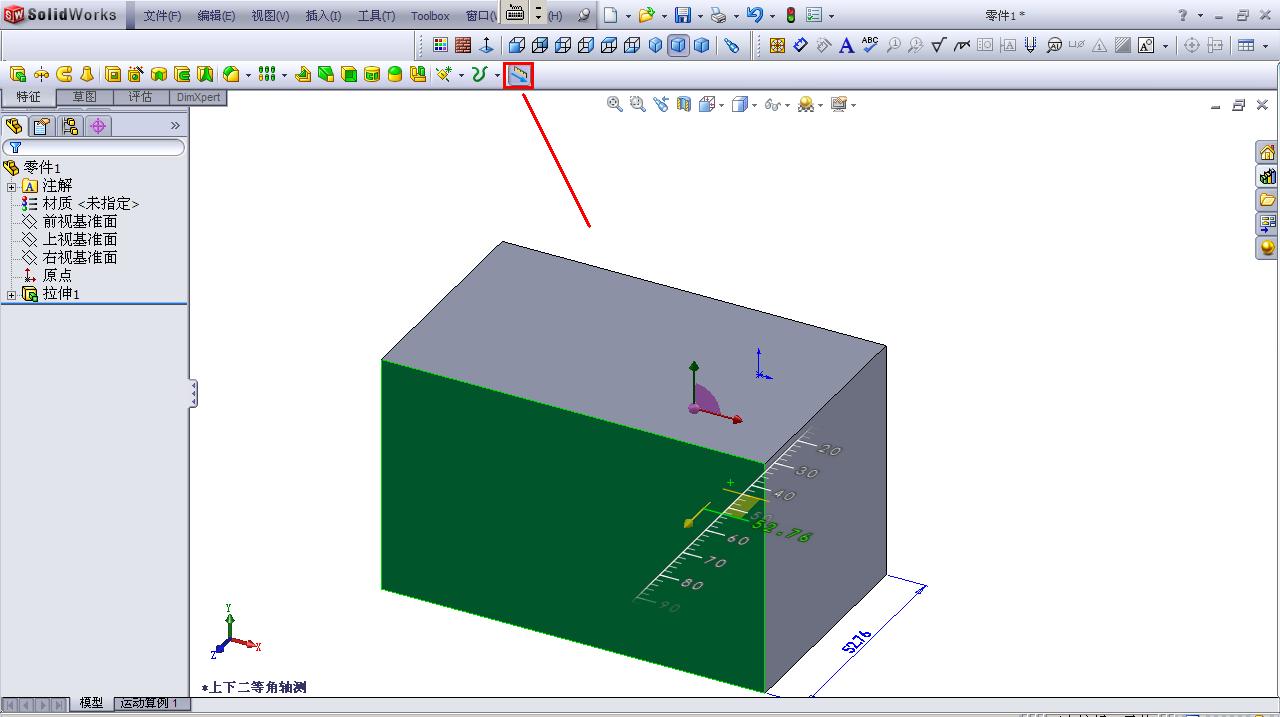
Task: Click the Spell Checker ABC icon
Action: 869,45
